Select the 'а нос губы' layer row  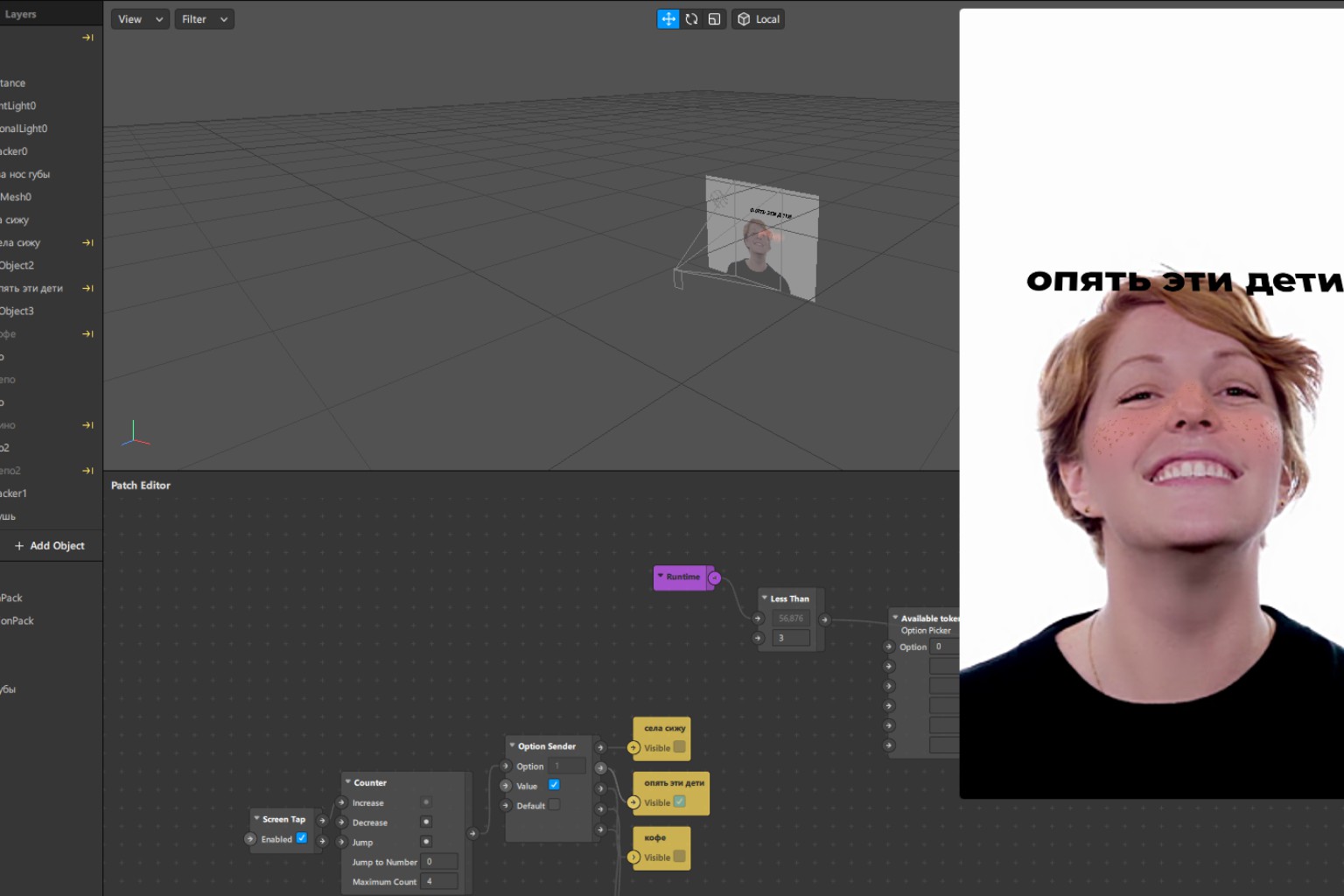pos(51,174)
